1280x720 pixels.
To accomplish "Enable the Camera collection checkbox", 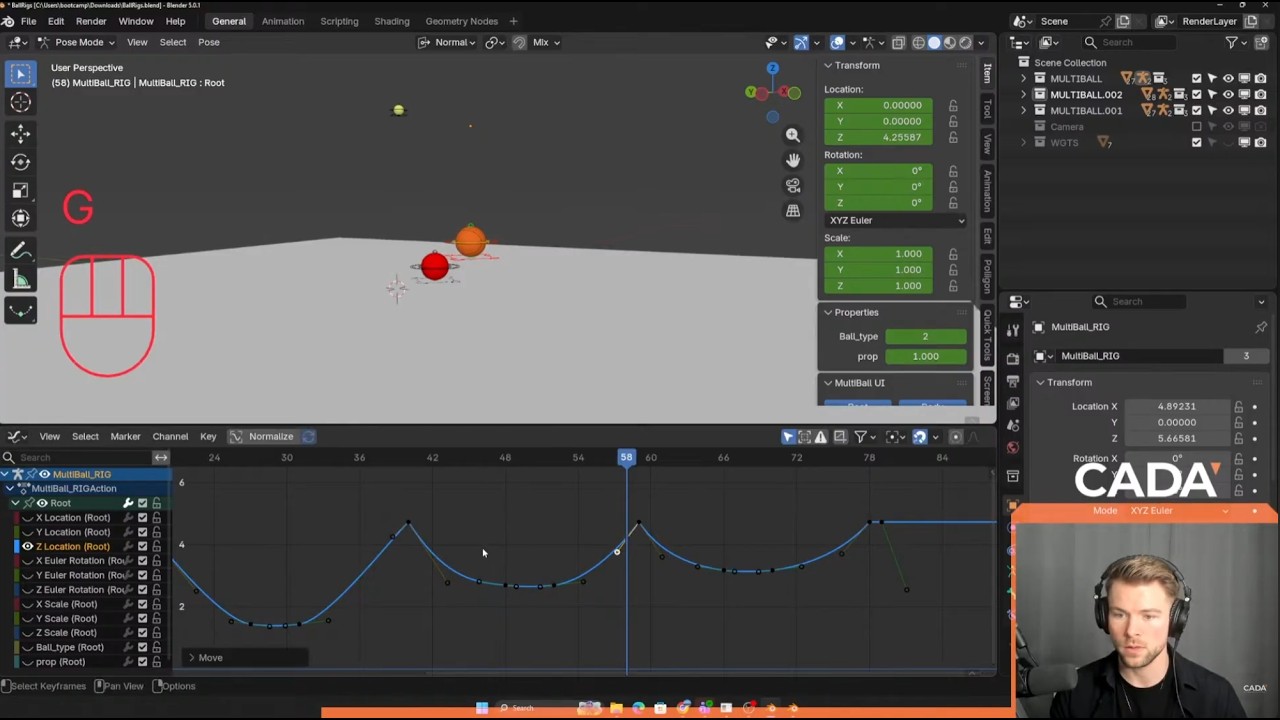I will [x=1197, y=127].
